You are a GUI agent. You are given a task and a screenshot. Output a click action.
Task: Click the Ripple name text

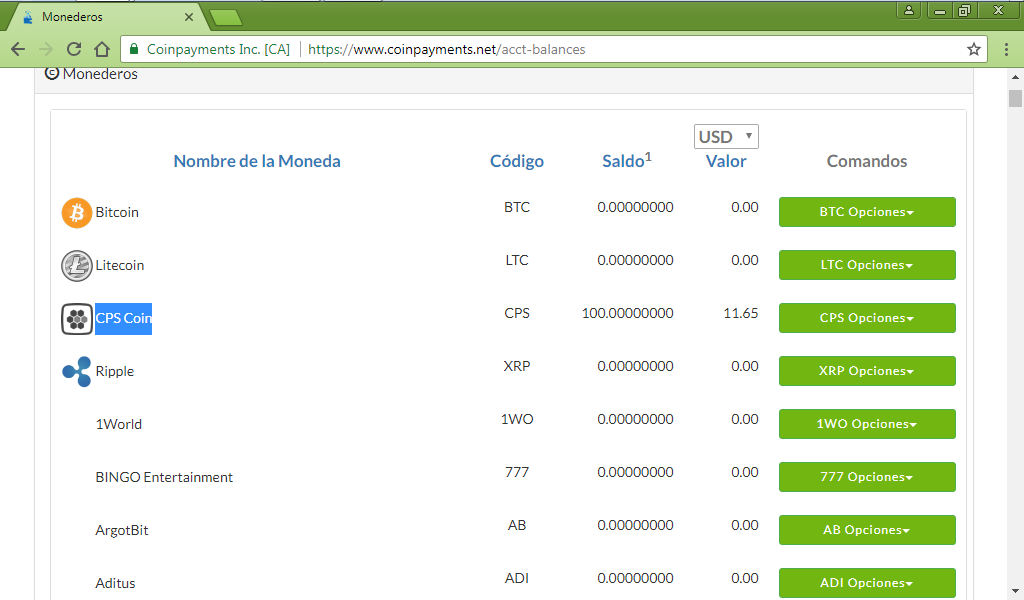pos(114,371)
